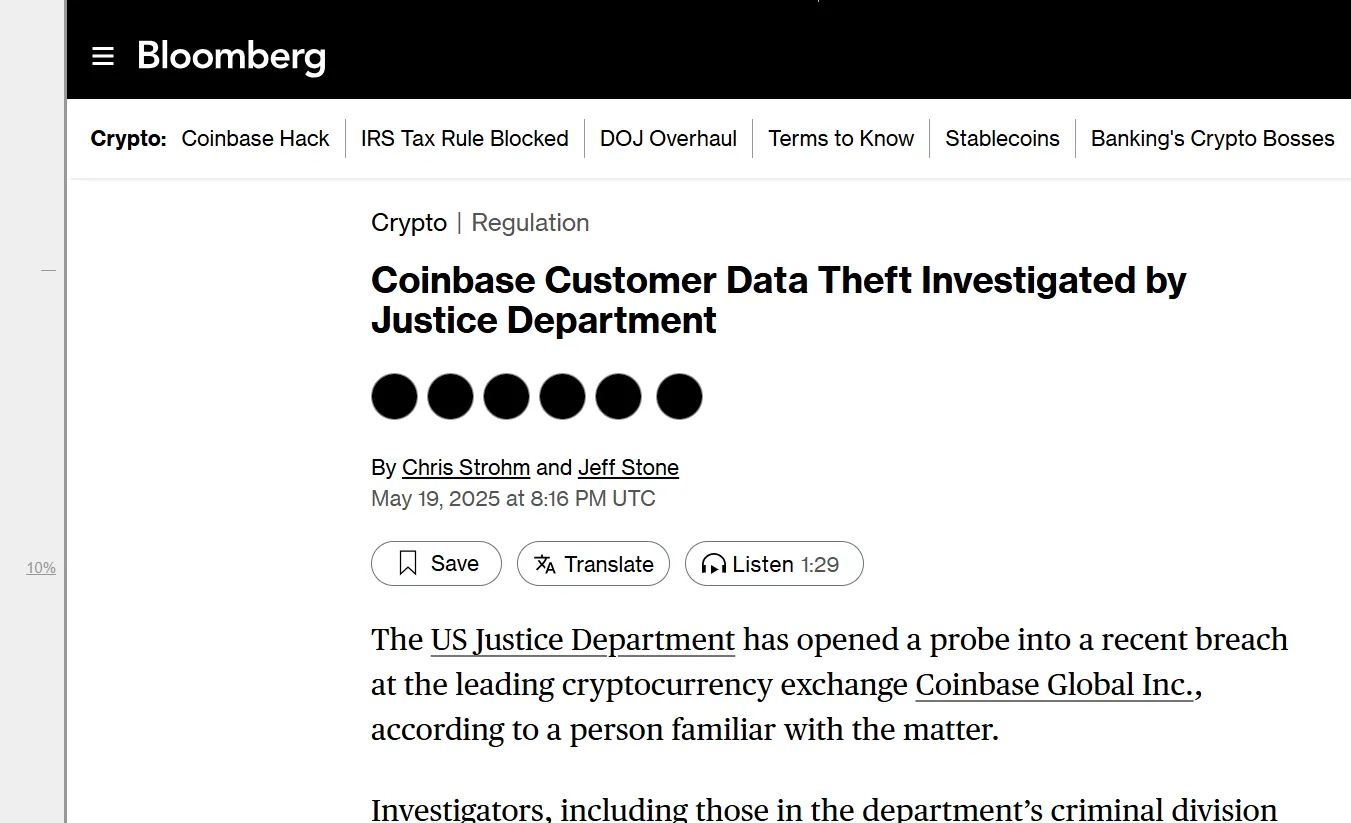Open the hamburger menu beside Bloomberg logo
1351x823 pixels.
(x=103, y=56)
